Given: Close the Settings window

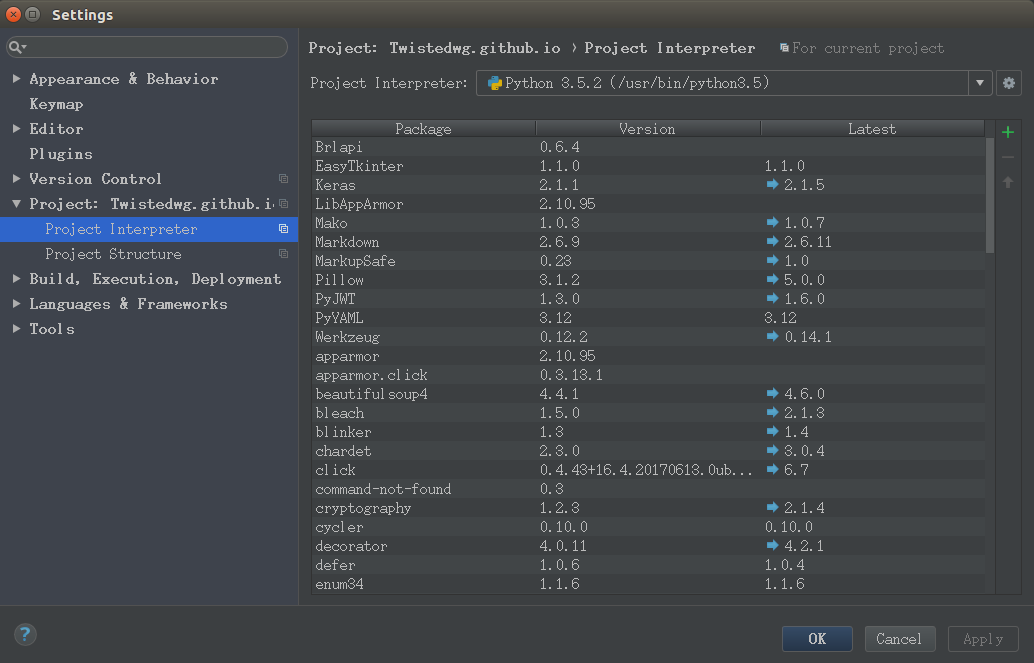Looking at the screenshot, I should click(x=13, y=14).
